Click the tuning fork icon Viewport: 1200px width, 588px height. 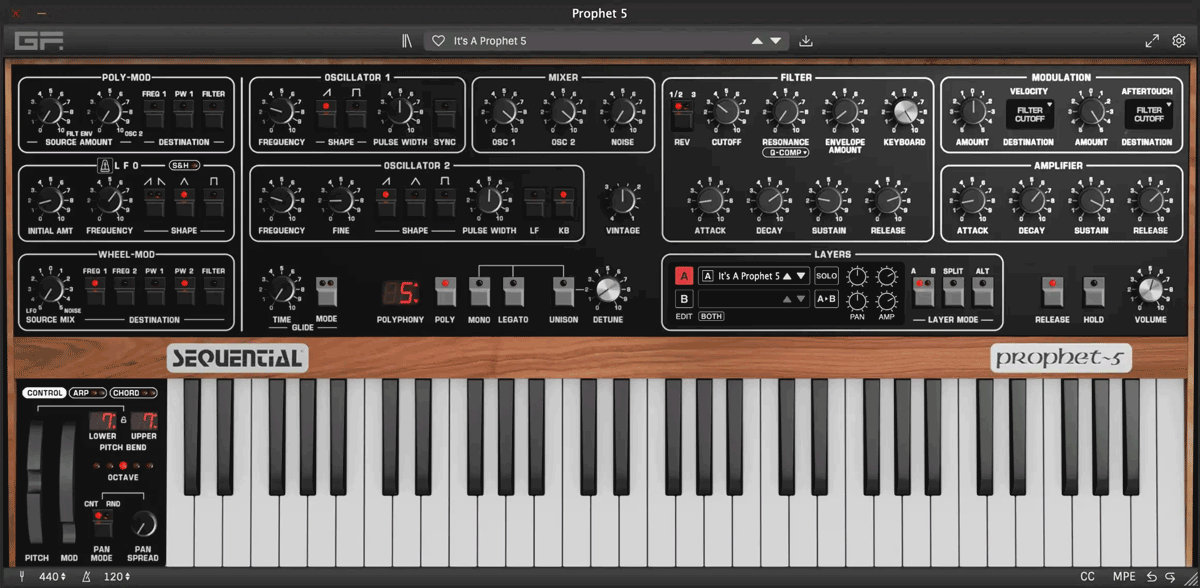(x=23, y=577)
